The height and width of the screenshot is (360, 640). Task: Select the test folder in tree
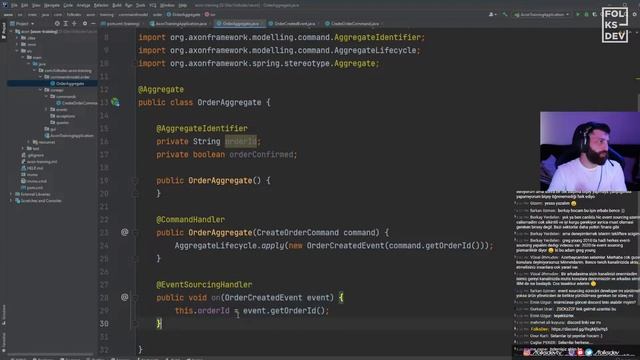[x=33, y=149]
